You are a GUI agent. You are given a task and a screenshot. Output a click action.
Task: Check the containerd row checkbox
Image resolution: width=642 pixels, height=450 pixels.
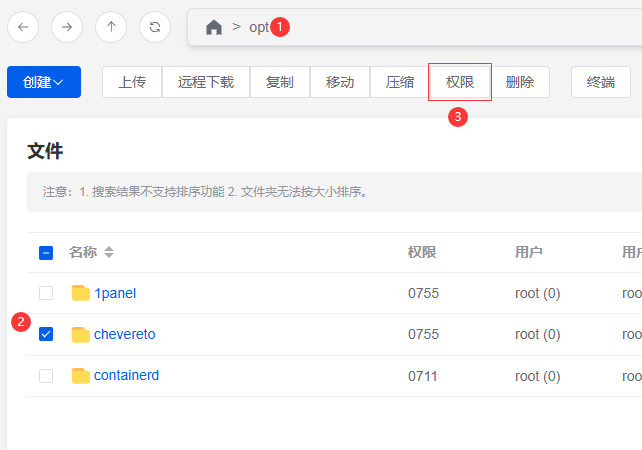(x=46, y=375)
